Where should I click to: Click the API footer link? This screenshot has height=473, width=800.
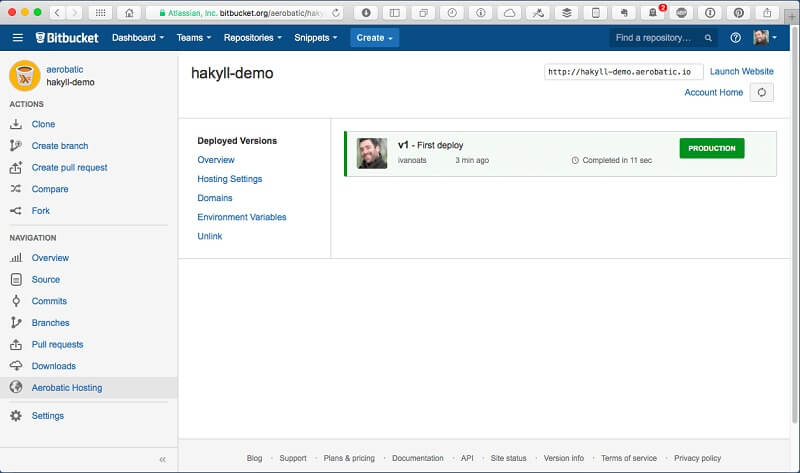coord(467,458)
